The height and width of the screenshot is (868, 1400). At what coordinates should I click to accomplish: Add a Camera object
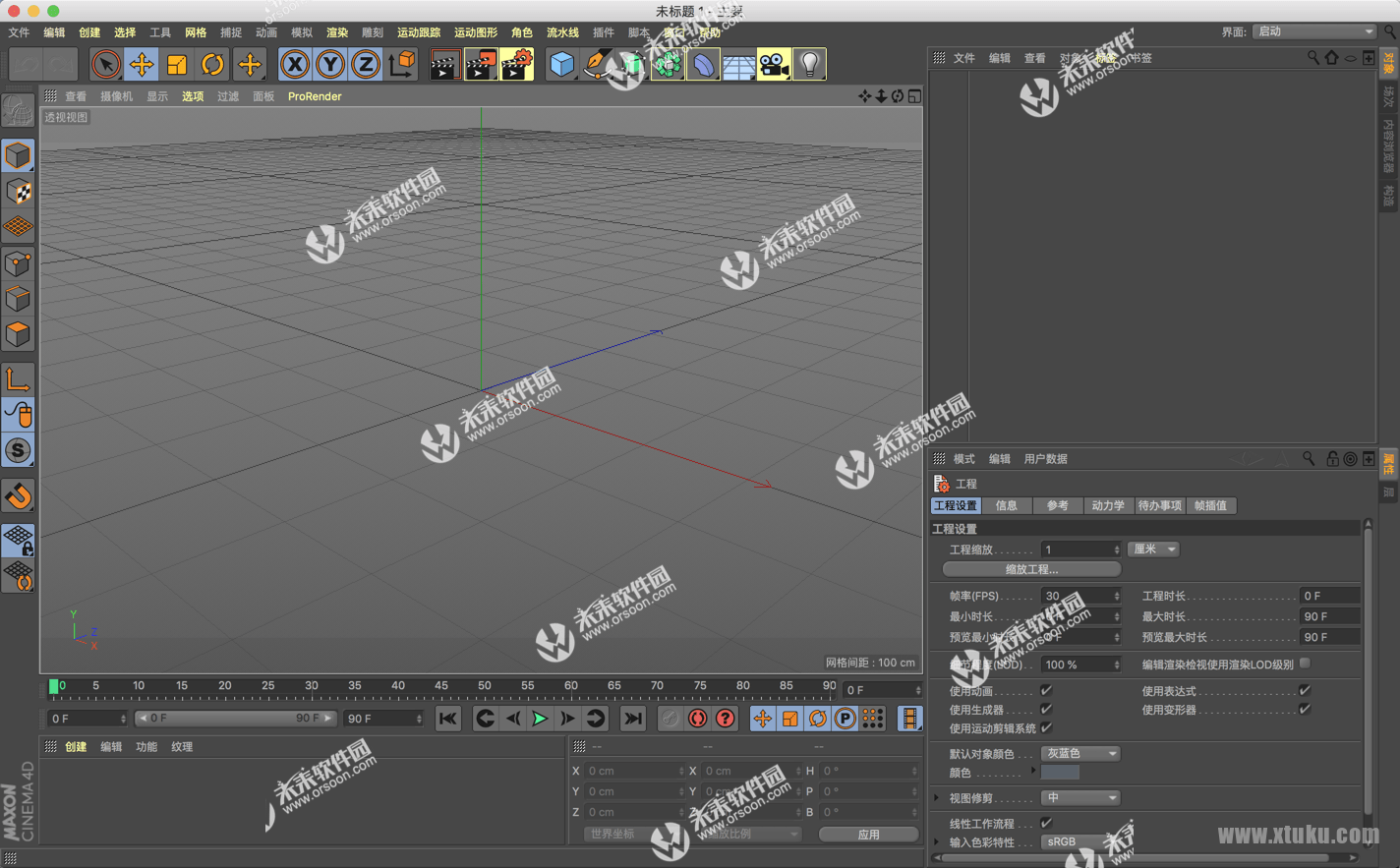coord(774,65)
